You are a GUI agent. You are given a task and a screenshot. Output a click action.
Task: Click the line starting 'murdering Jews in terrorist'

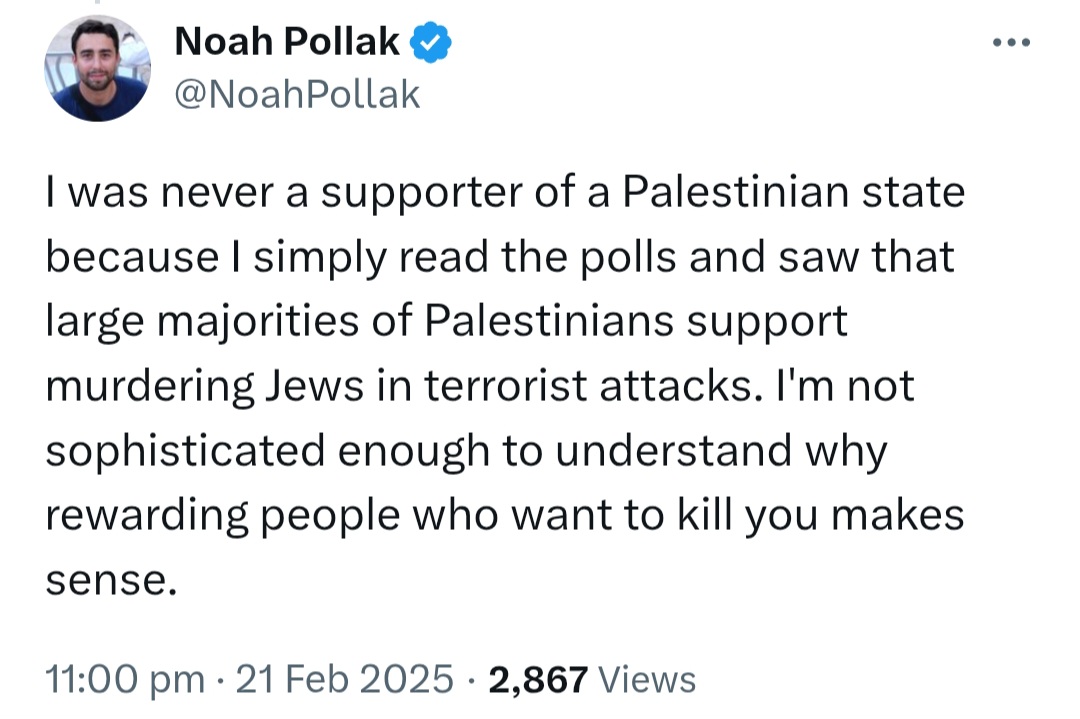480,387
